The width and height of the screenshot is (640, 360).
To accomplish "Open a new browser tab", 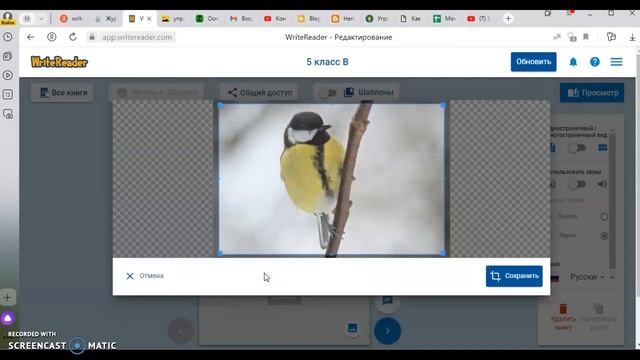I will 508,18.
